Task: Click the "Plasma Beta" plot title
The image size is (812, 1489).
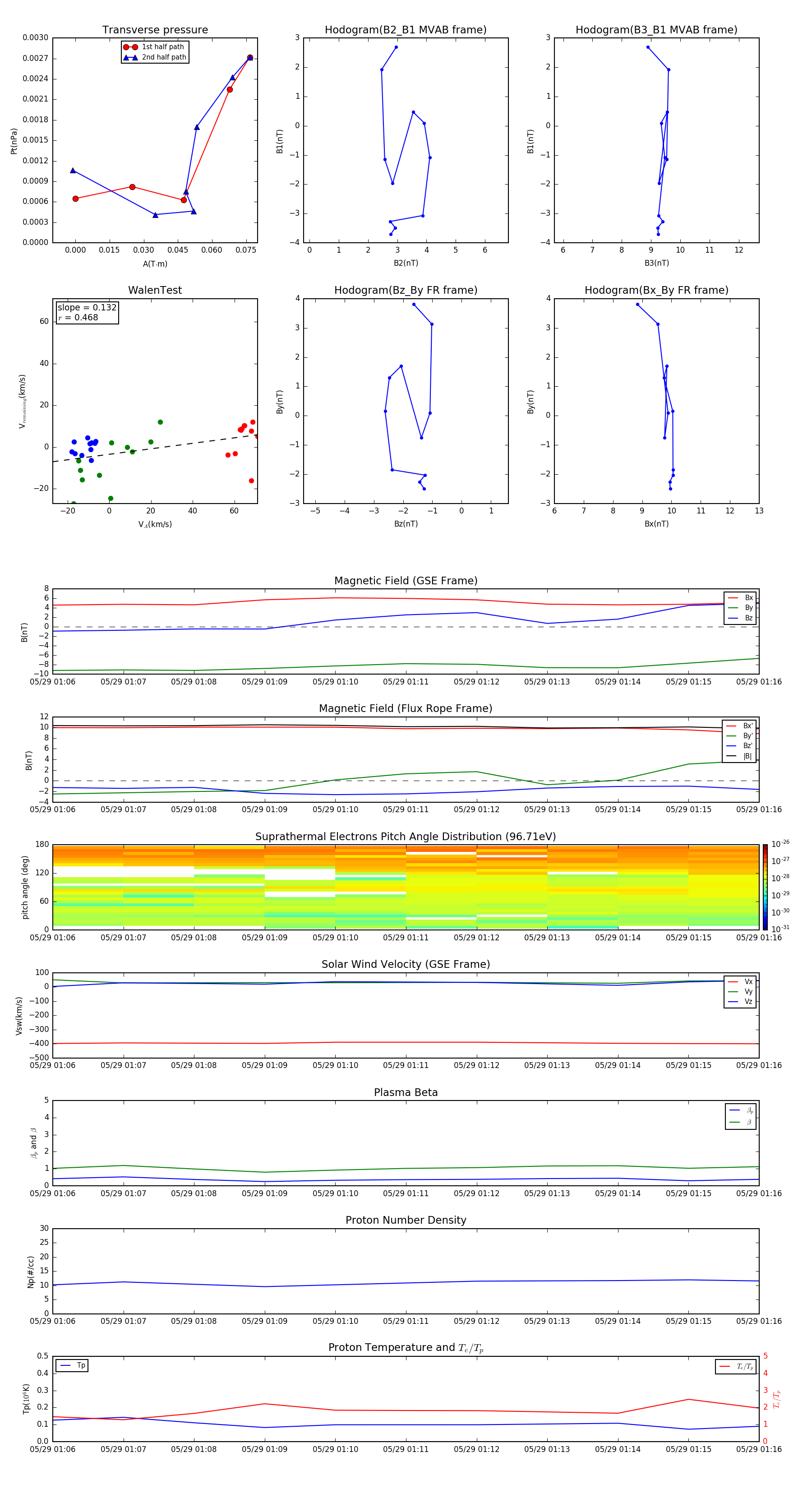Action: (406, 1093)
